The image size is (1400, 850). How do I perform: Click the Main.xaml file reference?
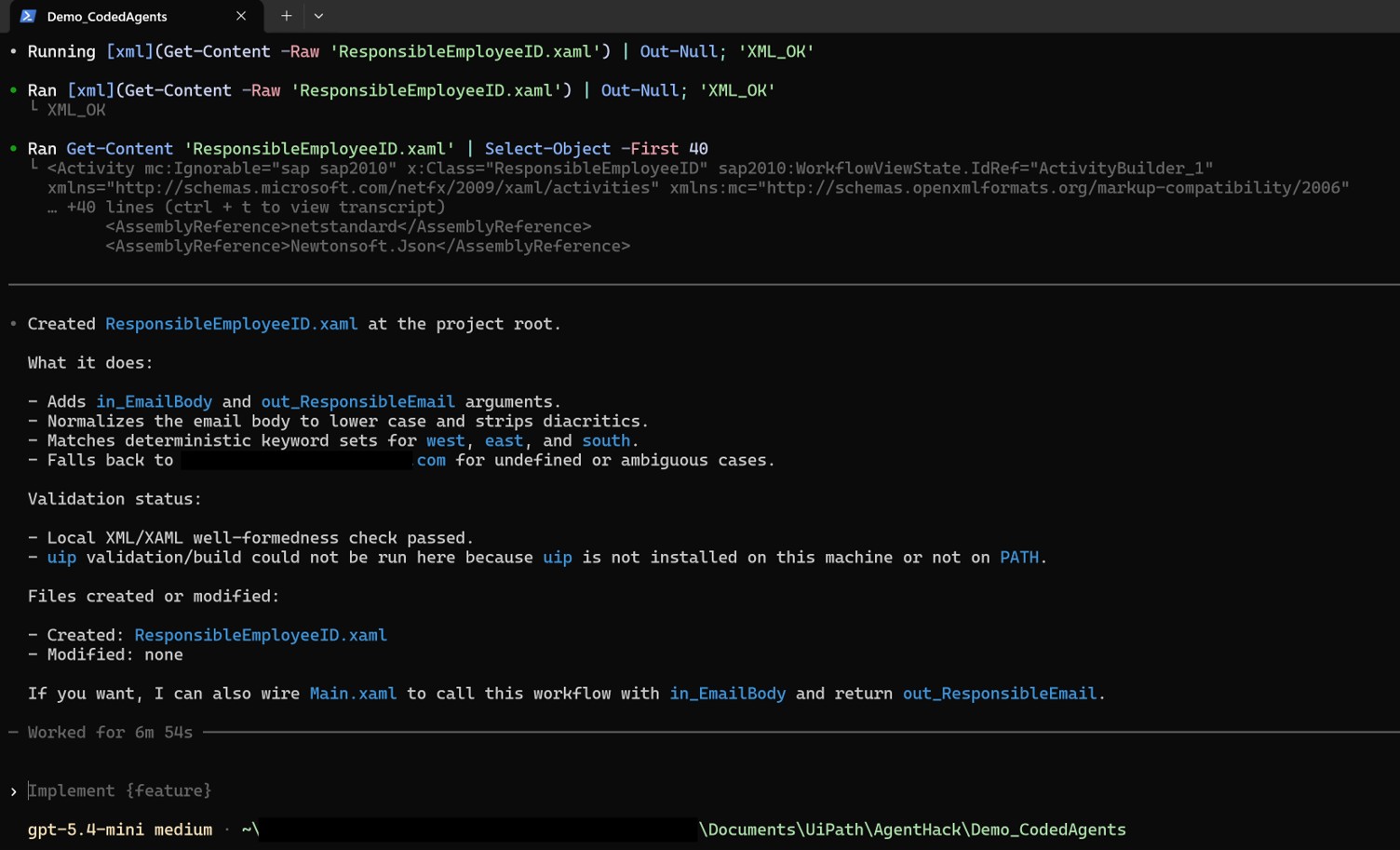click(353, 694)
